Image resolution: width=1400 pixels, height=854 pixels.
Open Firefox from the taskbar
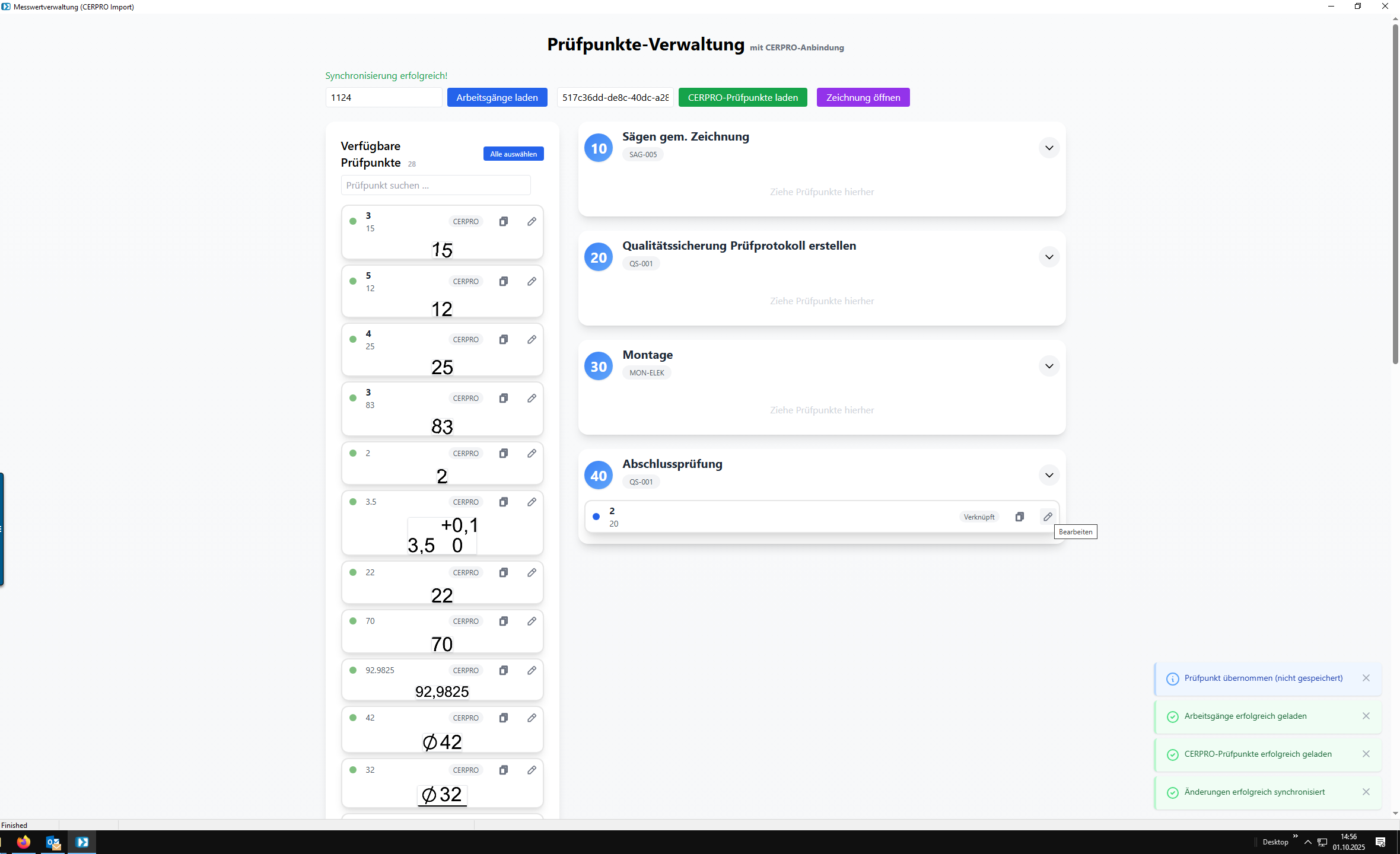pyautogui.click(x=24, y=842)
